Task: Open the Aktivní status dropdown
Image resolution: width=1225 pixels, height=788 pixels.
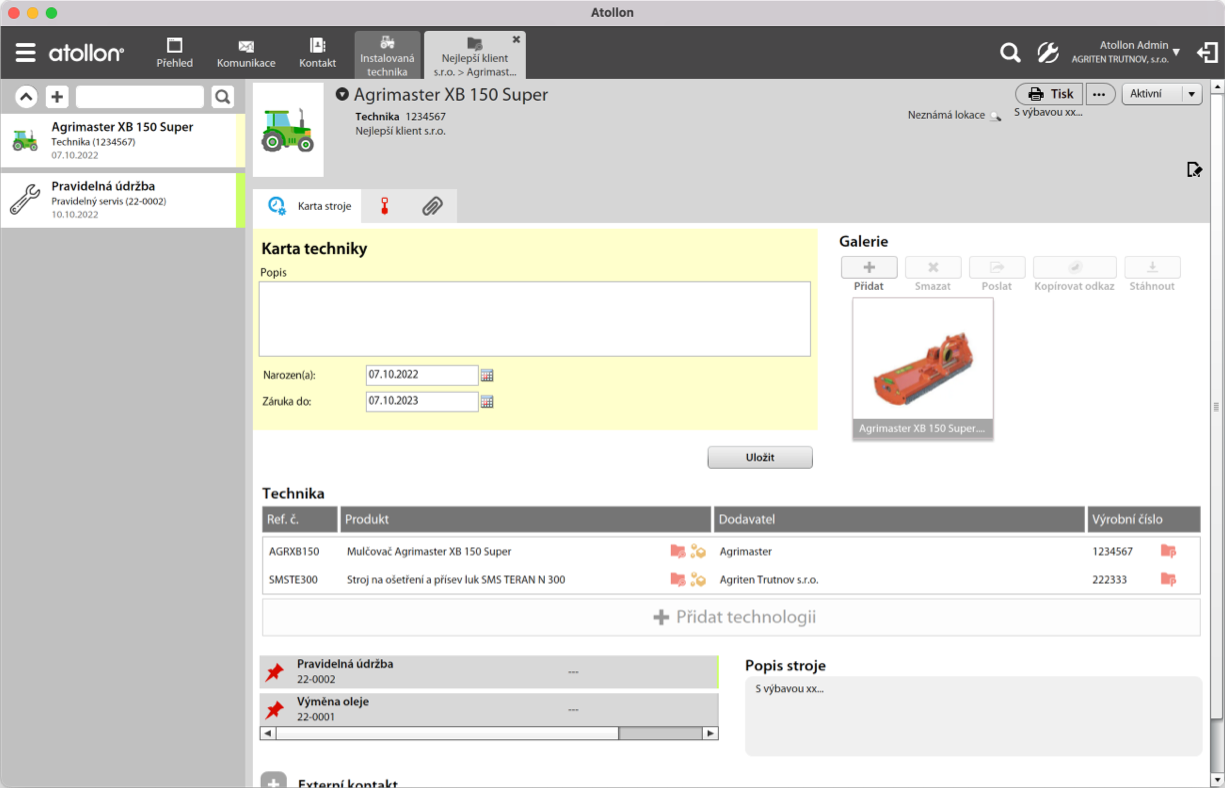Action: [x=1161, y=94]
